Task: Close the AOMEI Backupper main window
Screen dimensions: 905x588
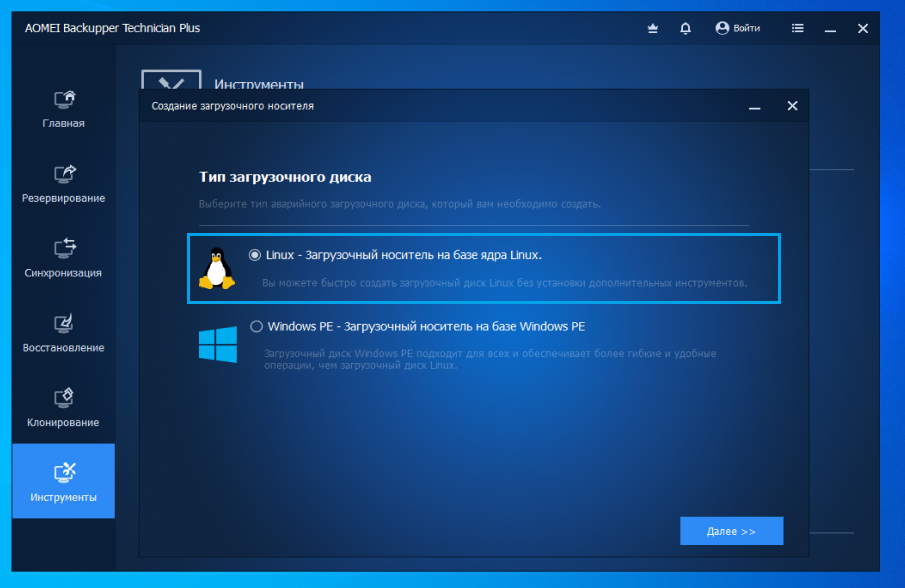Action: tap(863, 28)
